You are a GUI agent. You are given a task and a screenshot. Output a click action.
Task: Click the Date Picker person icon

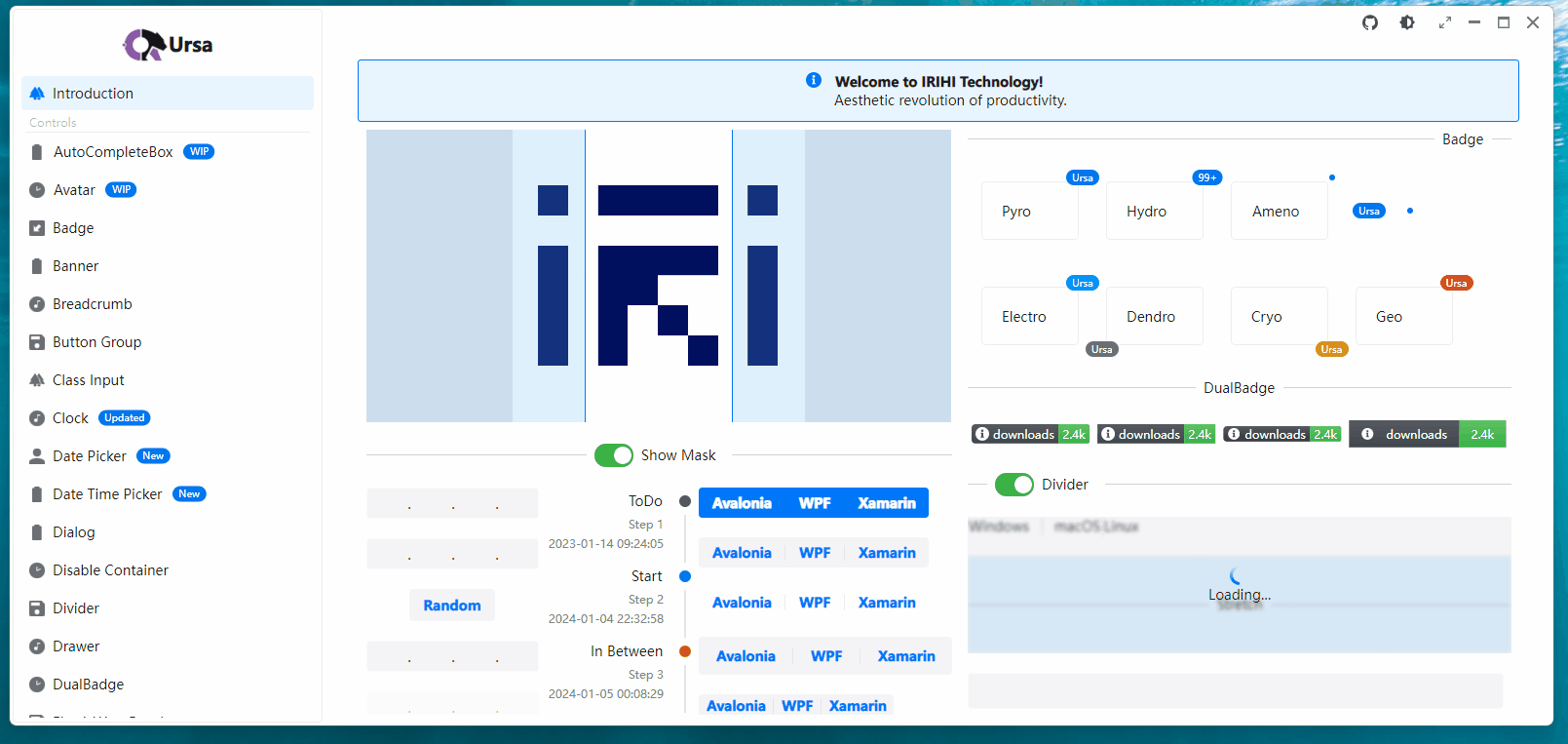click(x=37, y=456)
